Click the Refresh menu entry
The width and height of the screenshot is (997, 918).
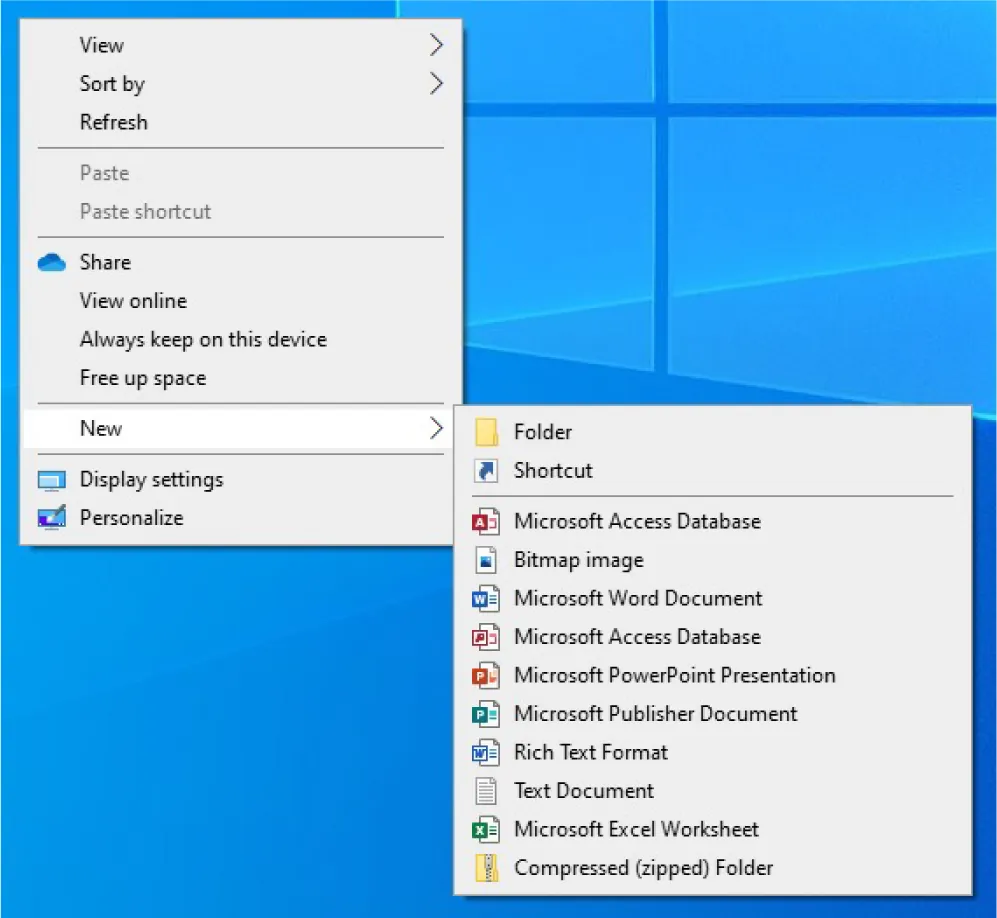[113, 122]
